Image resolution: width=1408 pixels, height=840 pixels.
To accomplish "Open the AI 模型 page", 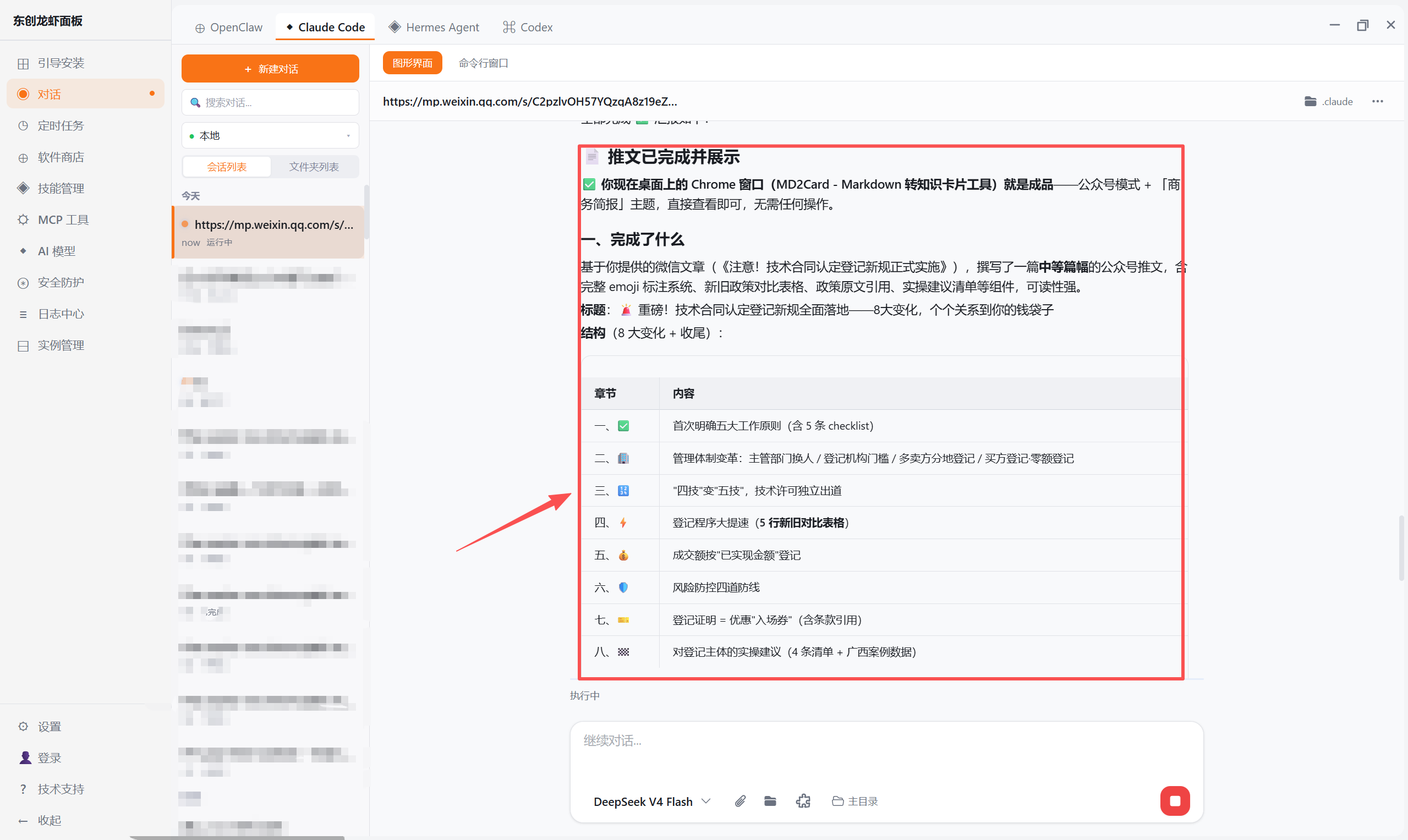I will click(x=85, y=251).
